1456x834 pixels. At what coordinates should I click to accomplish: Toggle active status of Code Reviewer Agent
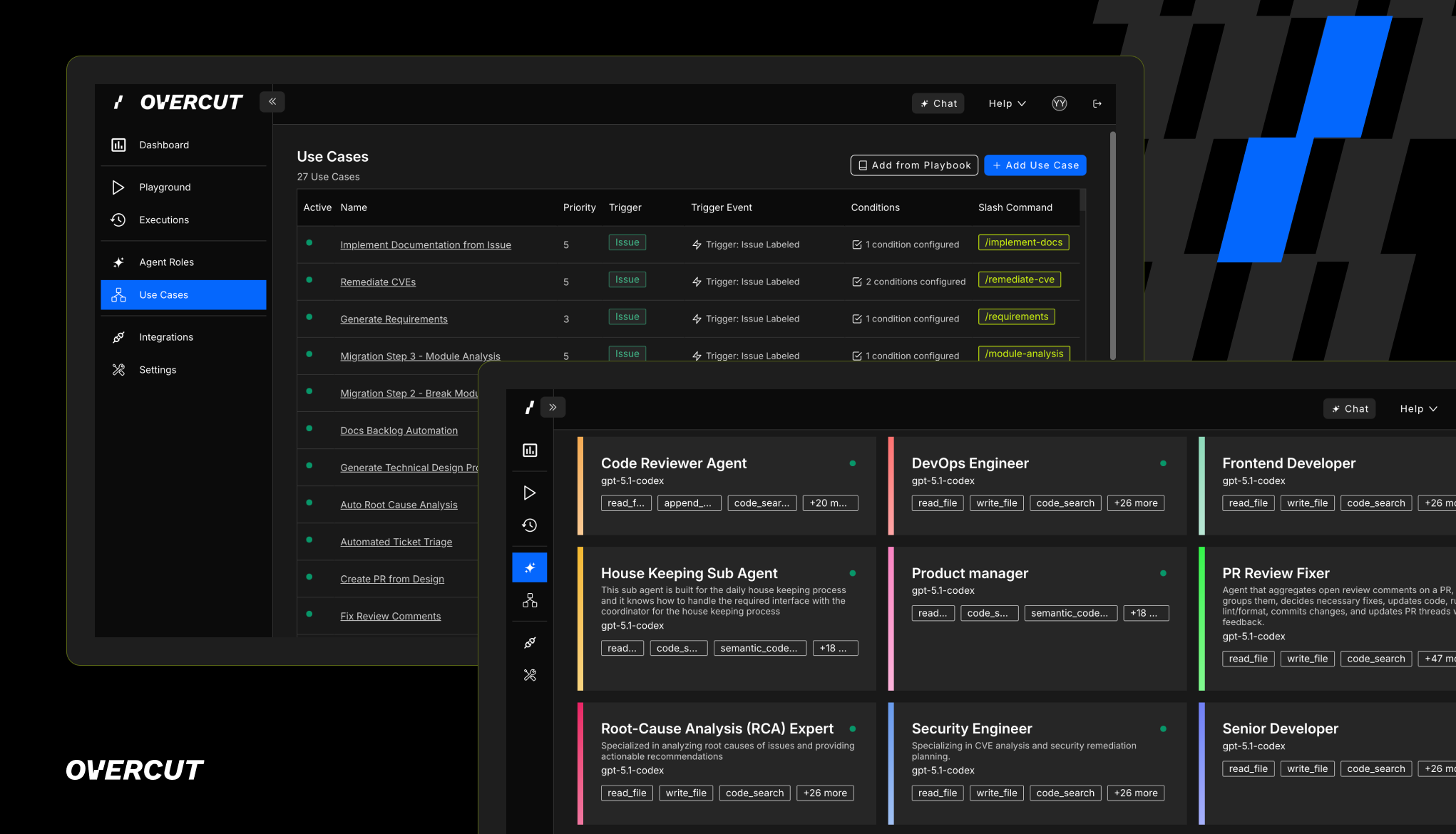(x=852, y=463)
